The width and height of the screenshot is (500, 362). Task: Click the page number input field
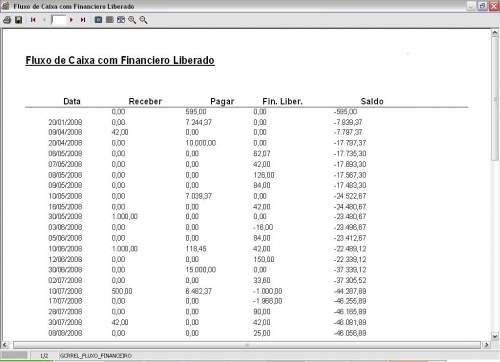(59, 20)
